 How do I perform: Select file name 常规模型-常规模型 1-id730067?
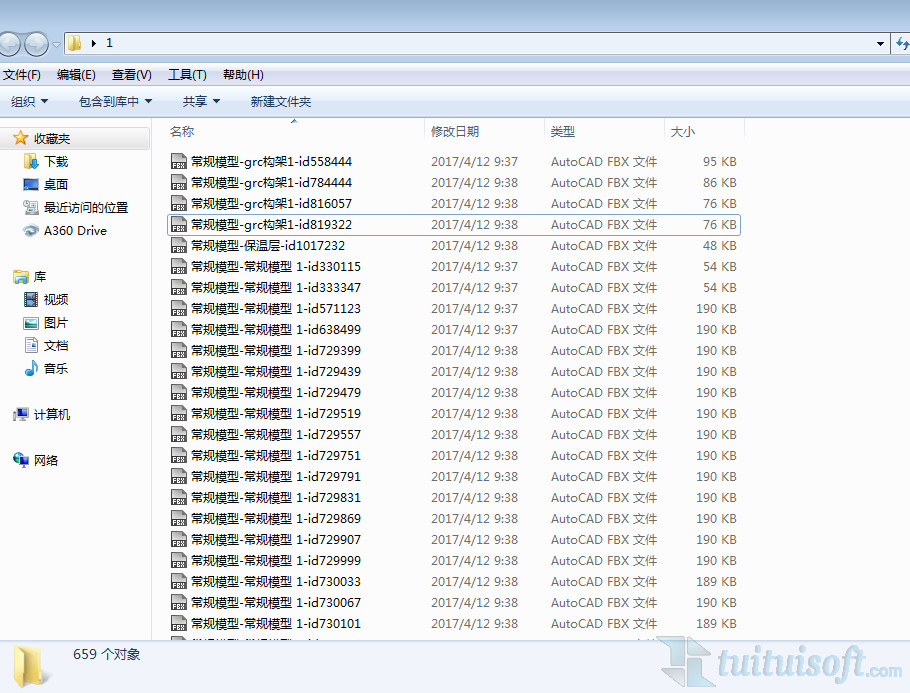[276, 602]
